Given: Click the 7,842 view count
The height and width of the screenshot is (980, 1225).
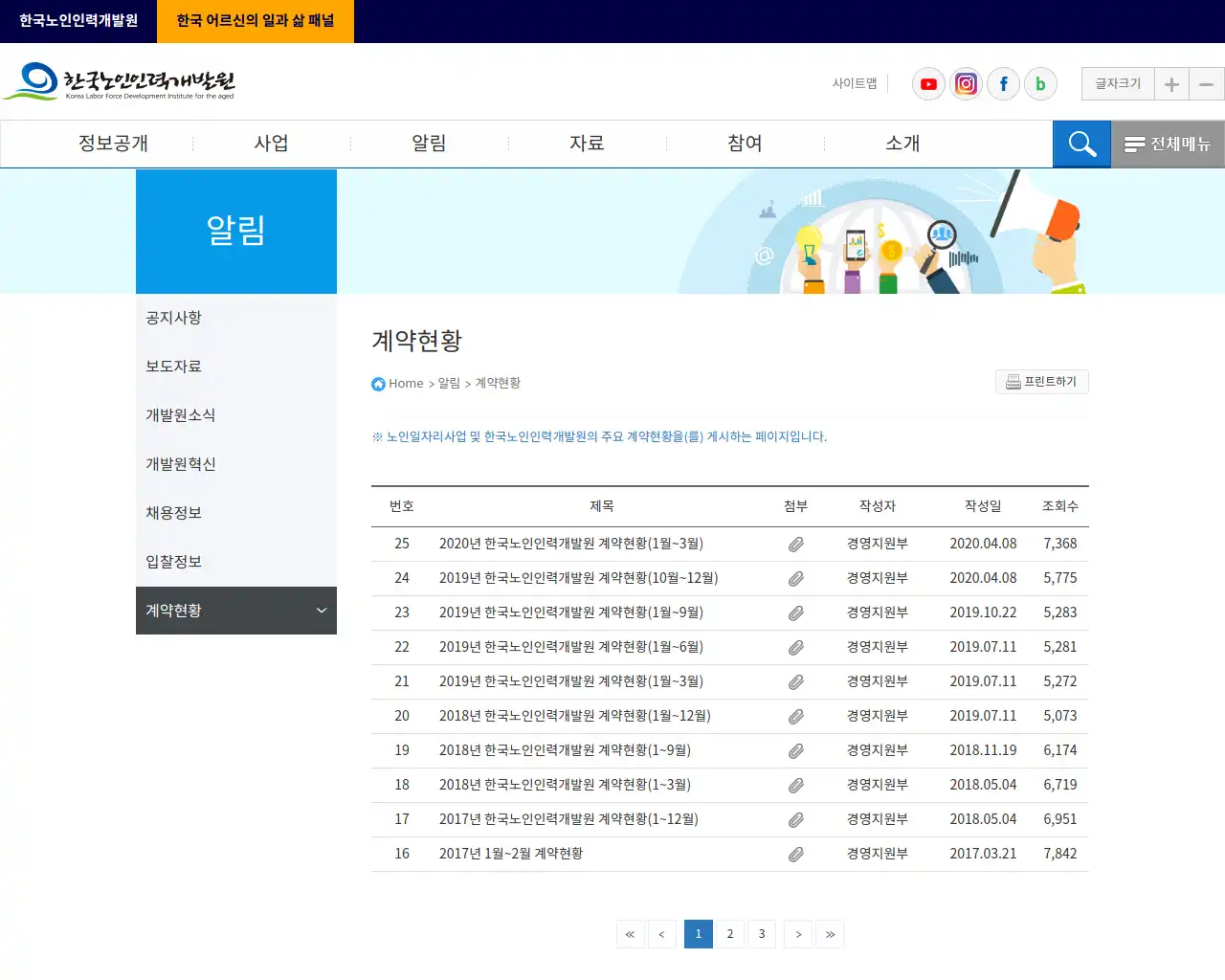Looking at the screenshot, I should 1060,854.
